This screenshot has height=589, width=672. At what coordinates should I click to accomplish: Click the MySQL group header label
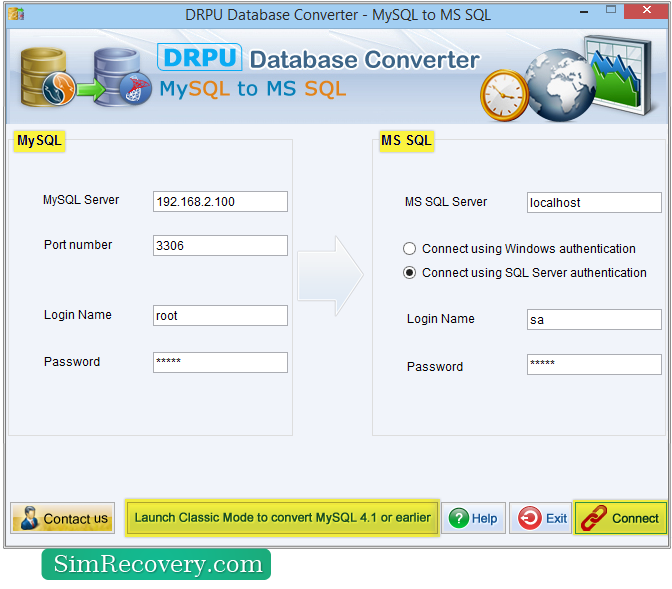pyautogui.click(x=39, y=141)
